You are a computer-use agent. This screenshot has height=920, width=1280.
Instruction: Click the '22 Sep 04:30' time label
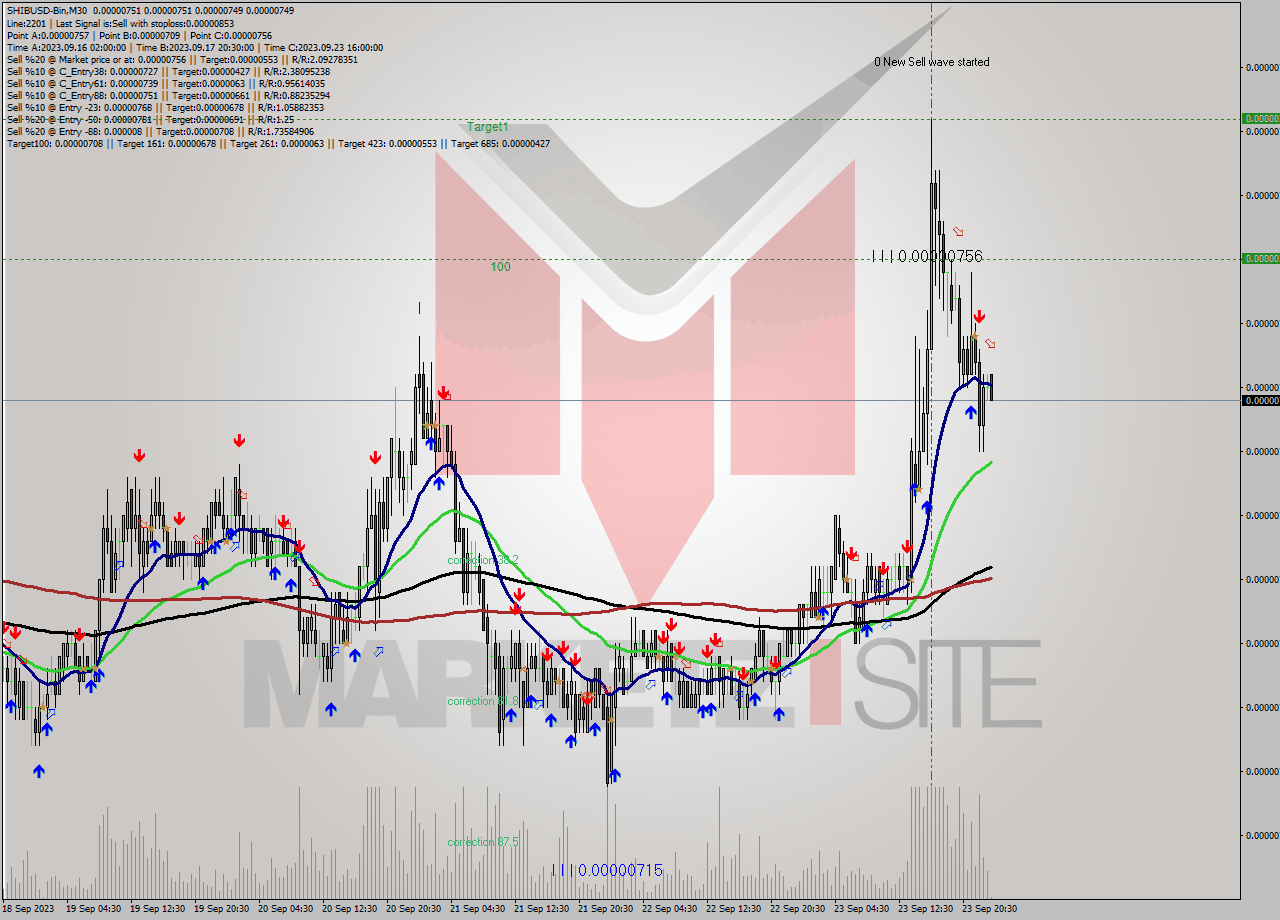tap(669, 909)
